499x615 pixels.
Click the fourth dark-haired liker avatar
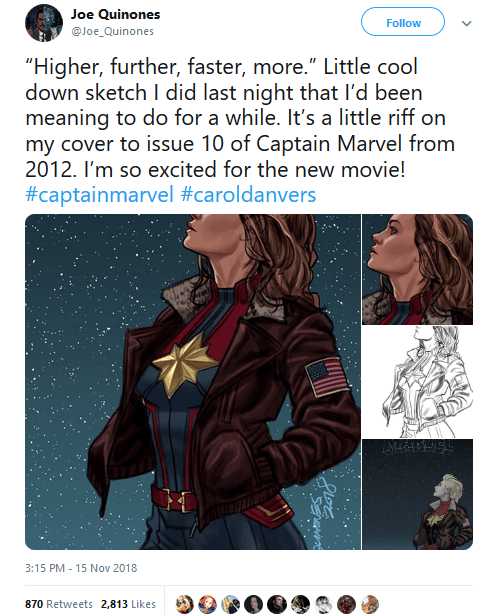click(253, 604)
